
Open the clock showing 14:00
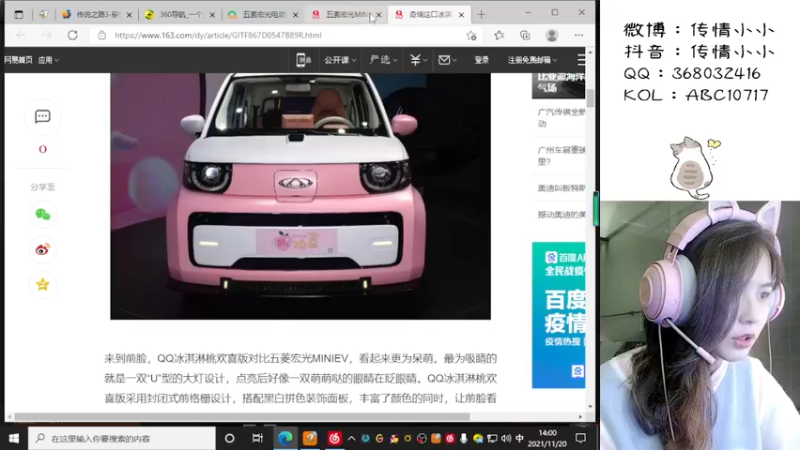click(x=547, y=438)
